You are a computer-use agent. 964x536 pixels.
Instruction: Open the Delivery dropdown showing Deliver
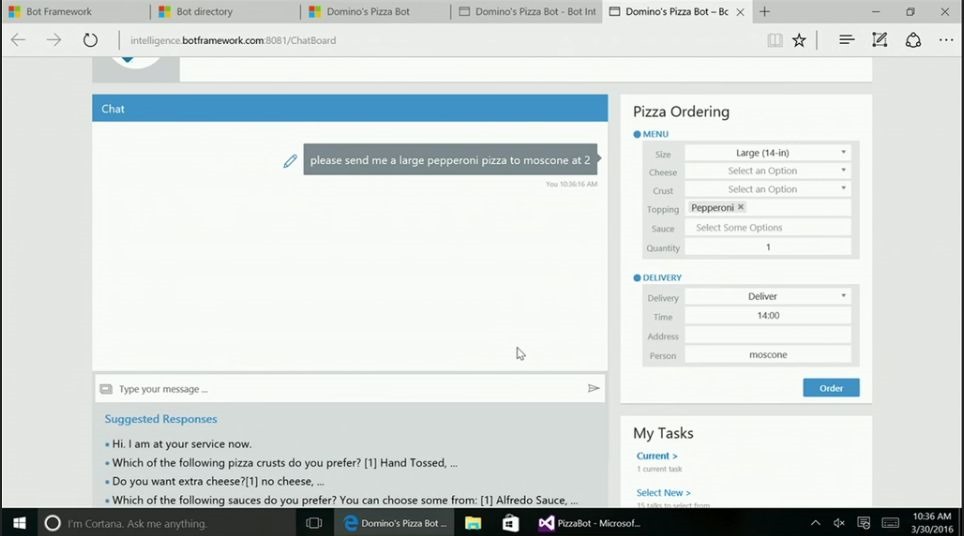768,296
